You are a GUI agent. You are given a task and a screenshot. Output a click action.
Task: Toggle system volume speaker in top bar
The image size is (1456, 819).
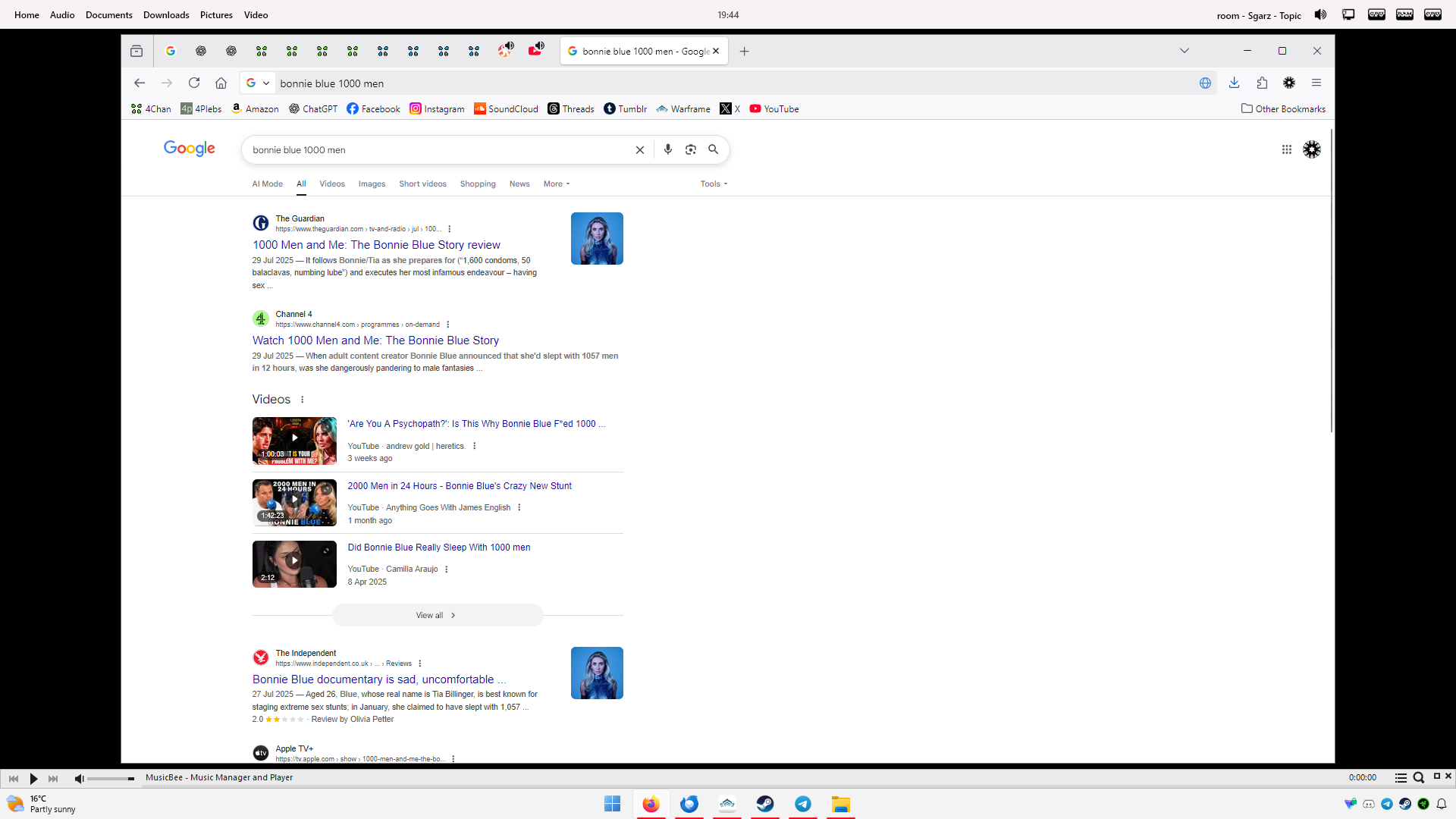coord(1320,14)
